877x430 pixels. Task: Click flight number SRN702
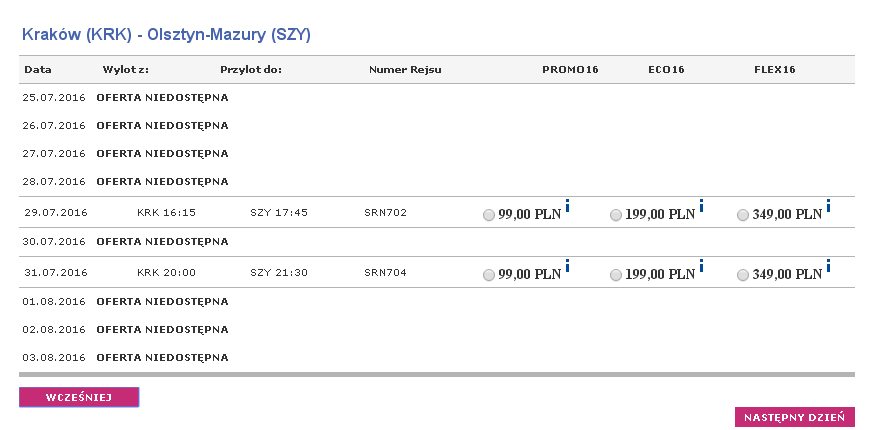pyautogui.click(x=385, y=212)
